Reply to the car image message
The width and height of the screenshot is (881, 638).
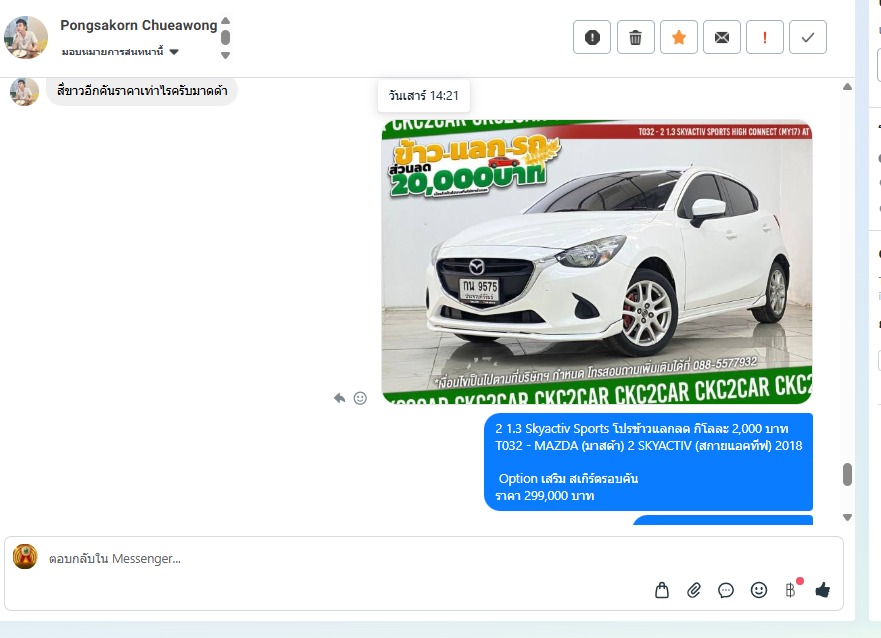(339, 398)
